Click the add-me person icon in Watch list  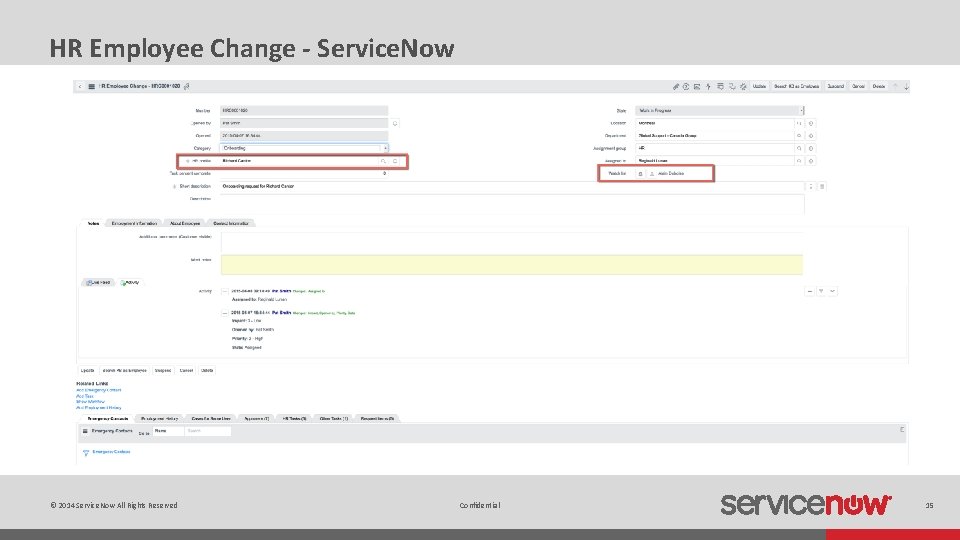click(651, 174)
